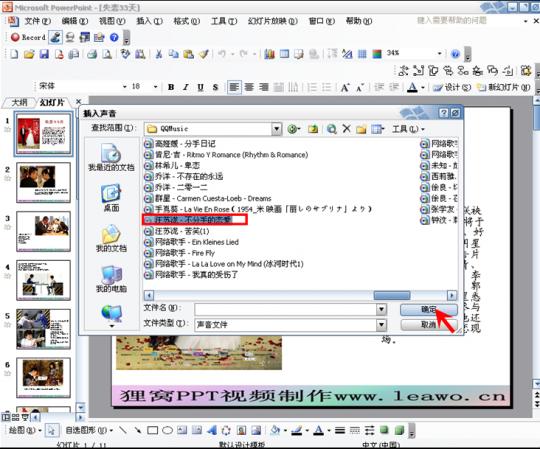Create a new blank presentation
The width and height of the screenshot is (540, 449).
[x=14, y=54]
